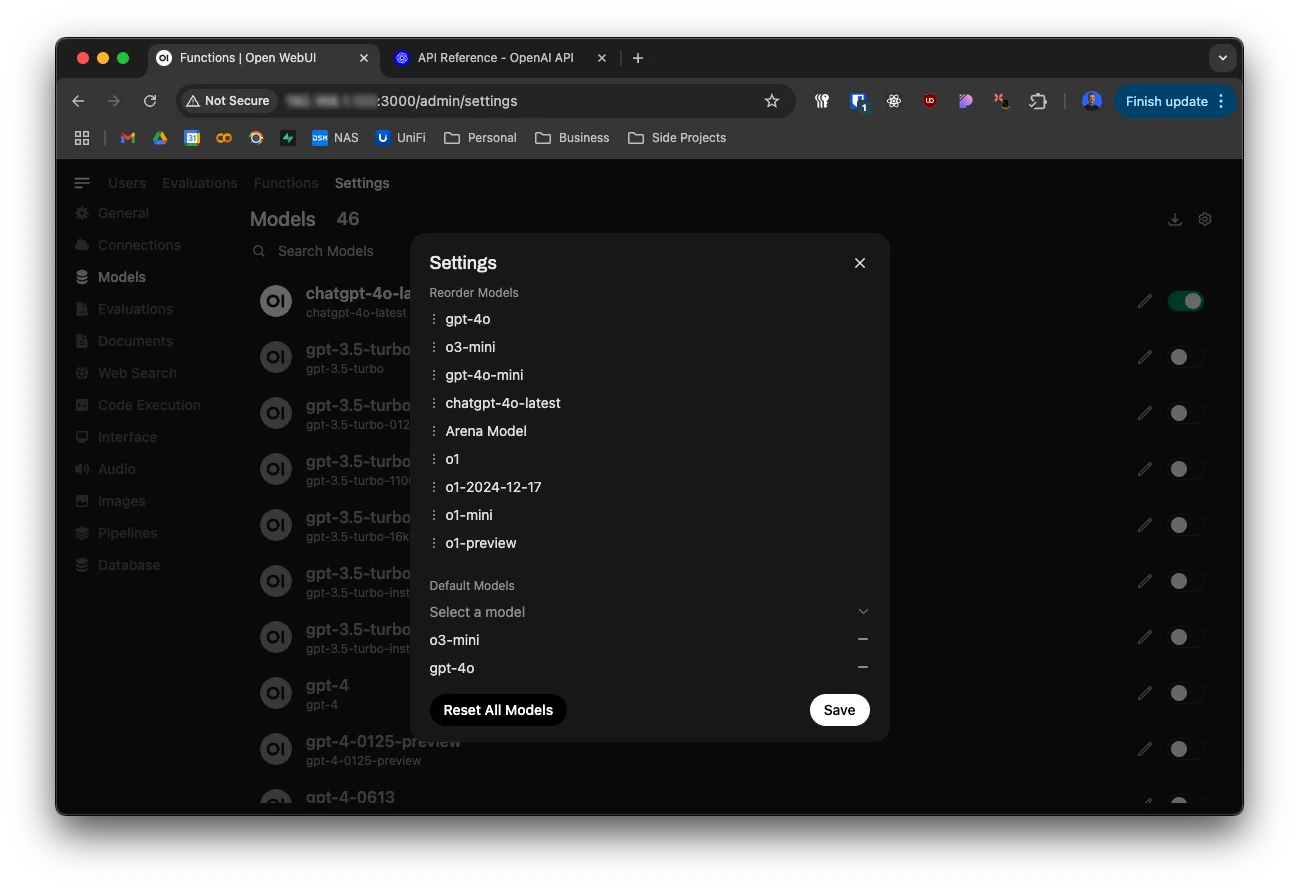Switch to the Functions top tab

tap(286, 183)
